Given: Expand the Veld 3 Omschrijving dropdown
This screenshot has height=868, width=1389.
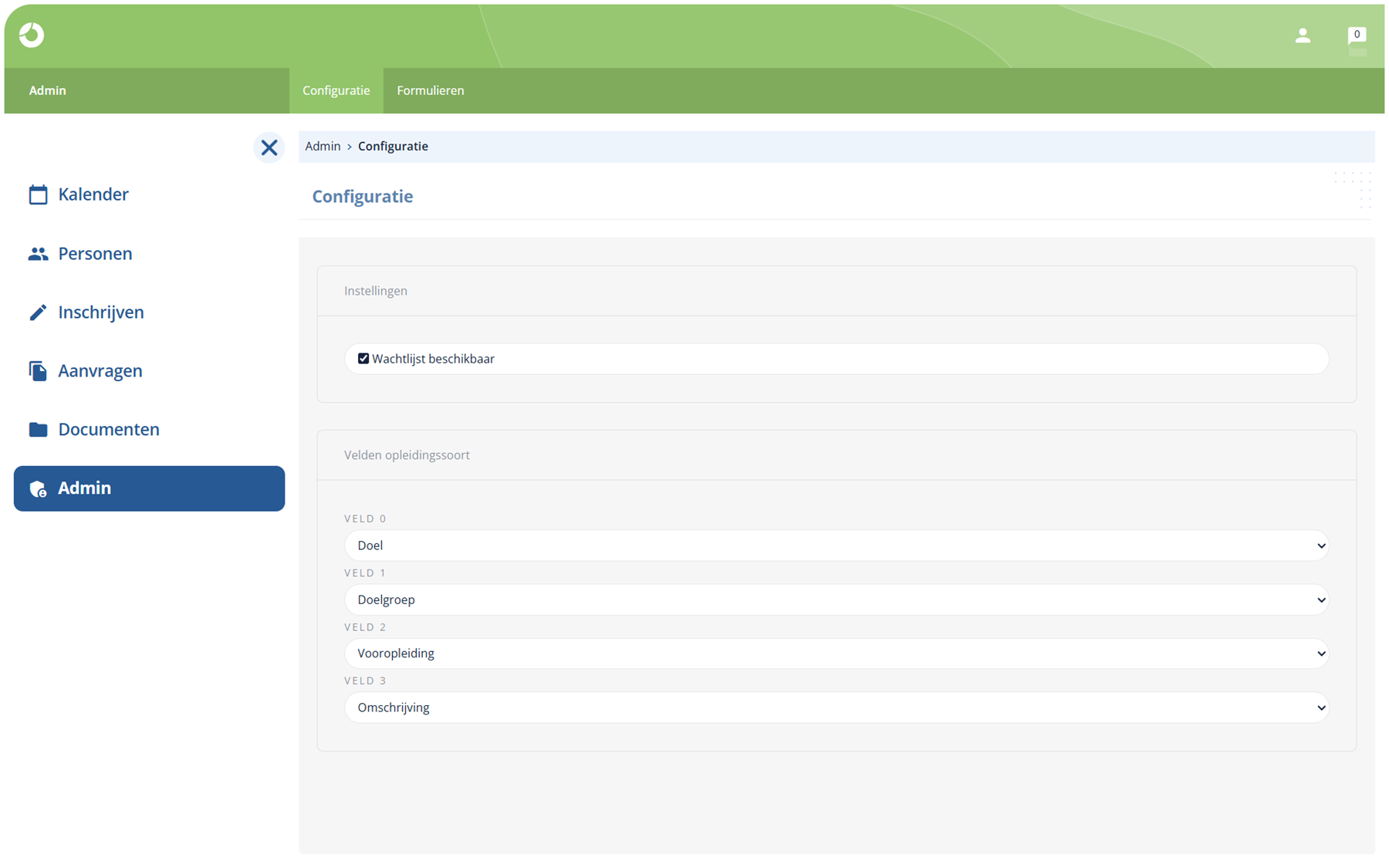Looking at the screenshot, I should click(836, 708).
